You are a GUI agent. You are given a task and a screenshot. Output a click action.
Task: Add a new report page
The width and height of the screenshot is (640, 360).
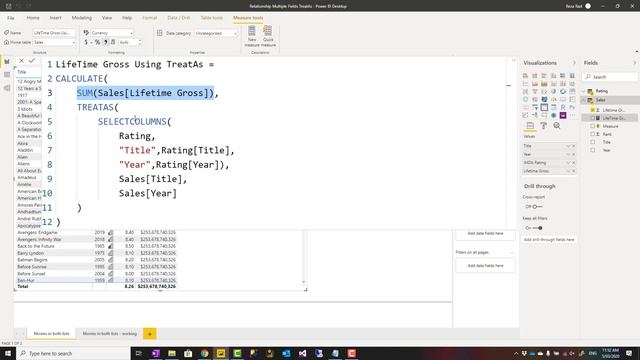[x=149, y=334]
